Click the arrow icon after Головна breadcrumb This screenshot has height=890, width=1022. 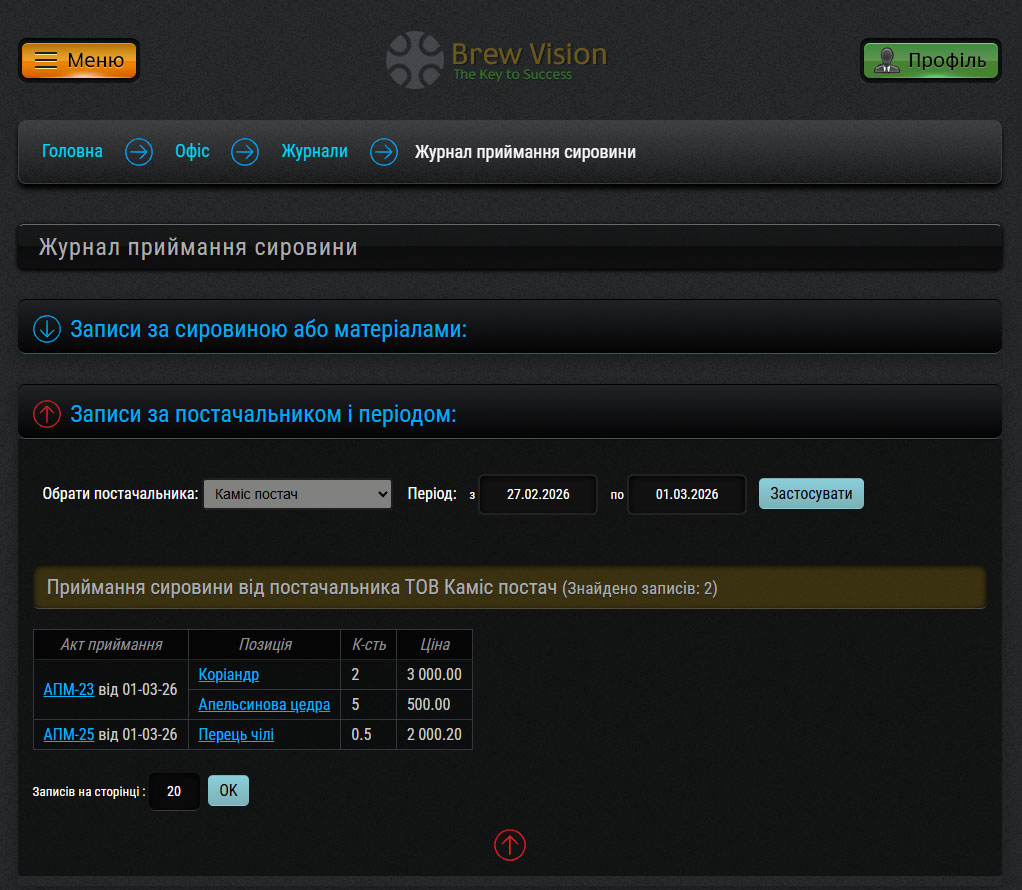[x=139, y=152]
